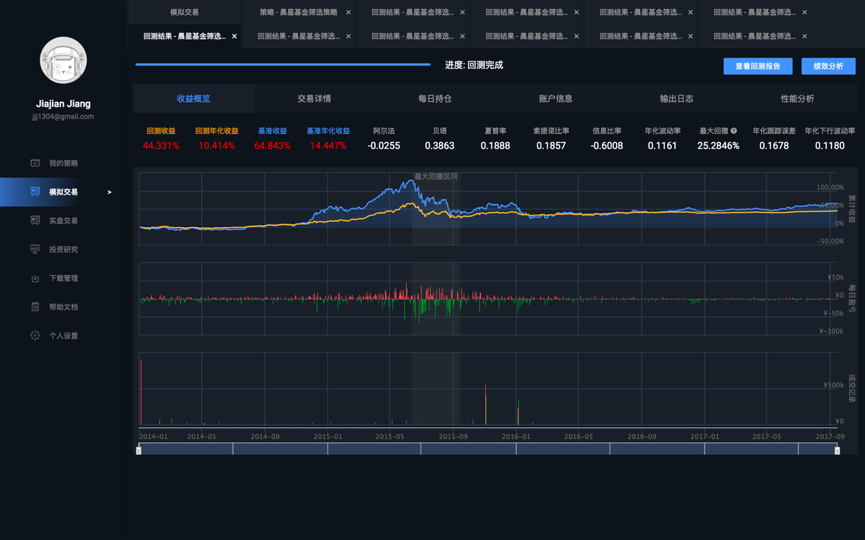Close the 策略-晨星基金筛选策略 tab
Image resolution: width=865 pixels, height=540 pixels.
click(348, 12)
